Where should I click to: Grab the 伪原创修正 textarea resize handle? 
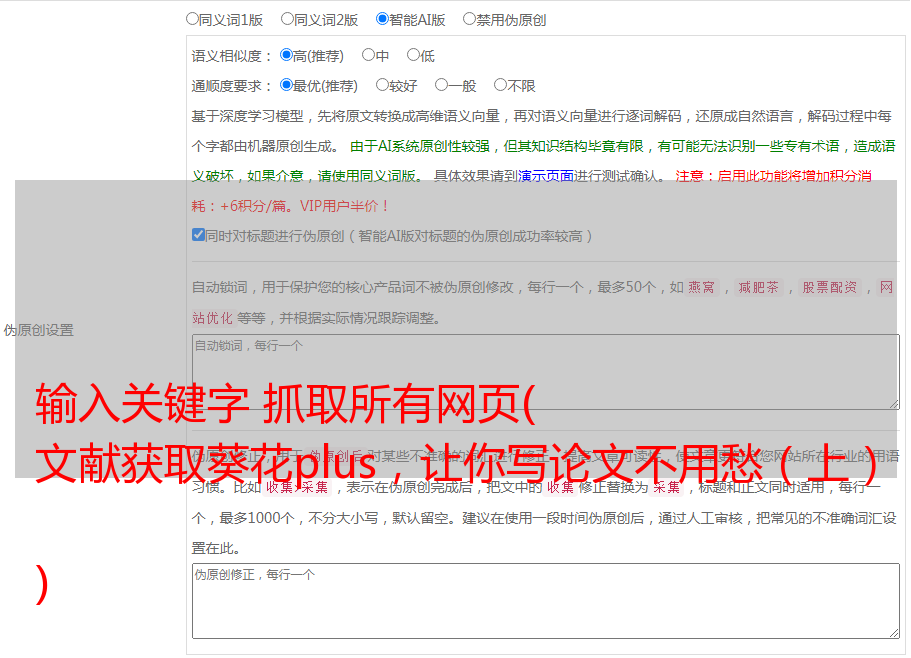(x=894, y=632)
